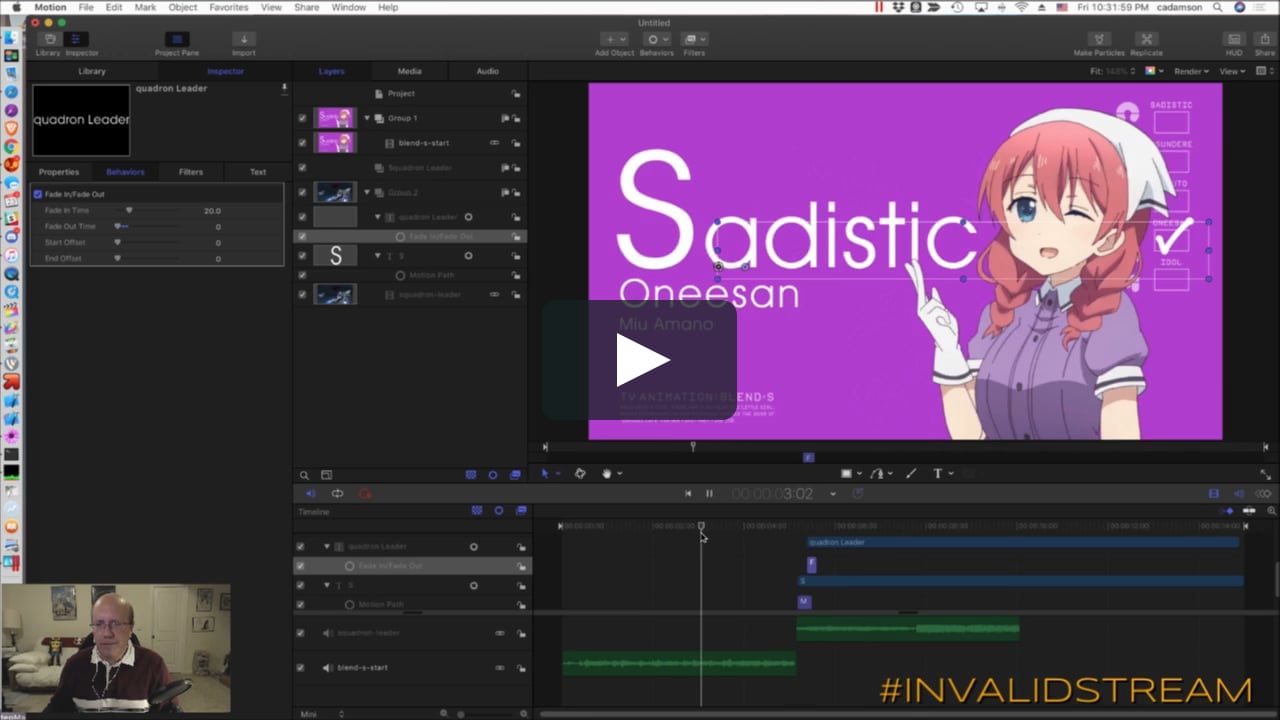Hide Group 1 via its checkbox

[x=302, y=118]
